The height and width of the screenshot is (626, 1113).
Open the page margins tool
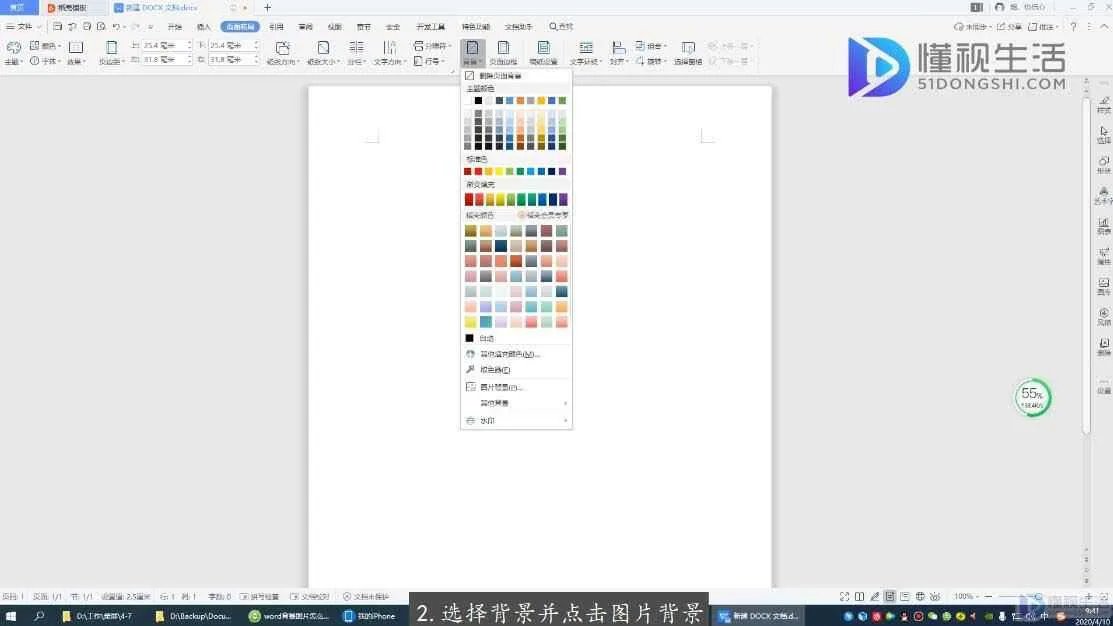pos(111,52)
